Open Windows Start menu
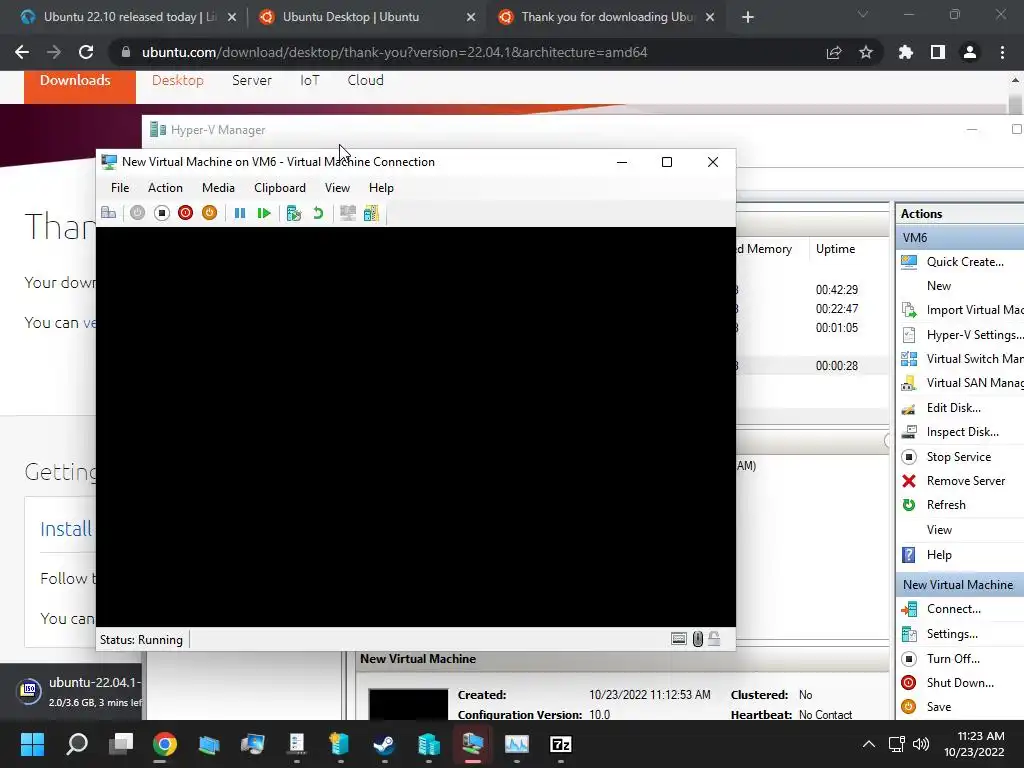The height and width of the screenshot is (768, 1024). pos(32,744)
